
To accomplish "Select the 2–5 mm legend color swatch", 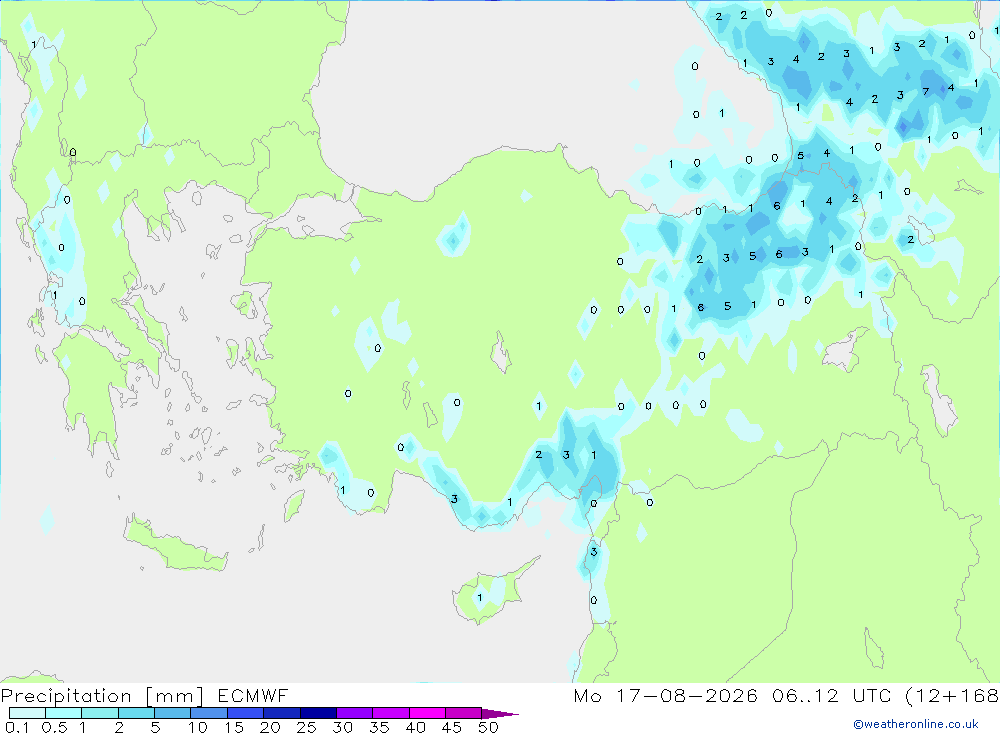I will click(x=136, y=713).
